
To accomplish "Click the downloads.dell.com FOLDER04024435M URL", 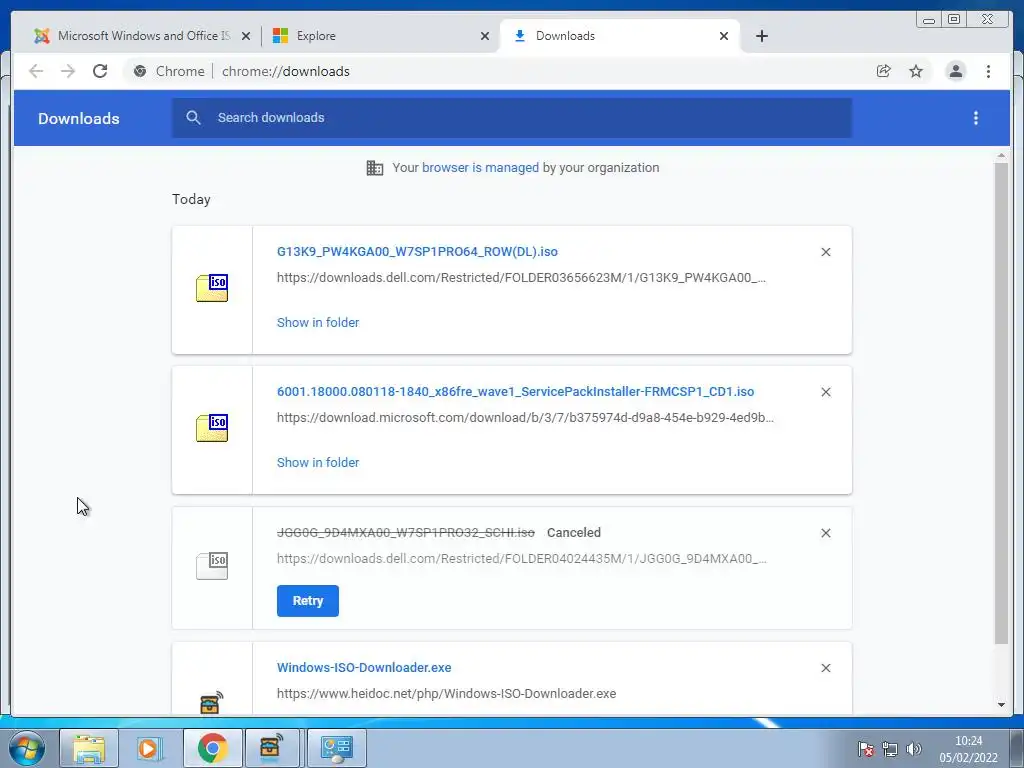I will tap(521, 558).
